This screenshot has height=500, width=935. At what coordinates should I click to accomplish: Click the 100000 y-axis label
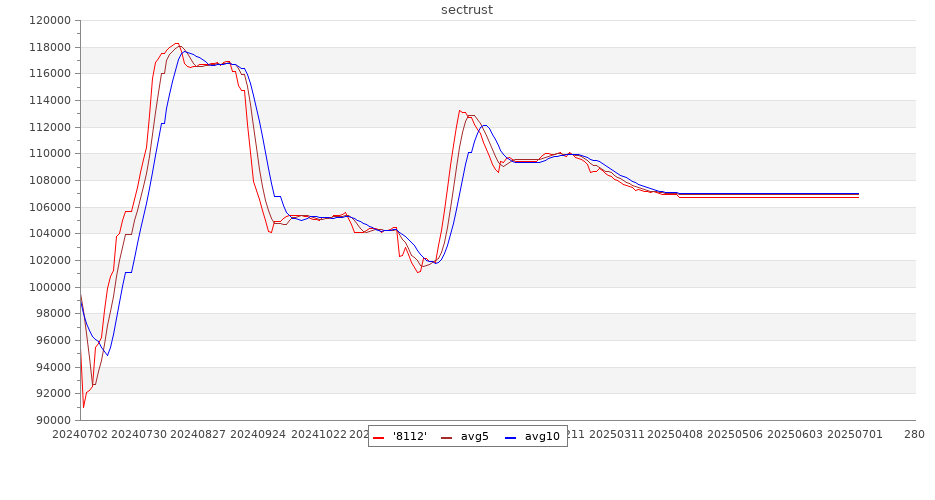pos(47,287)
